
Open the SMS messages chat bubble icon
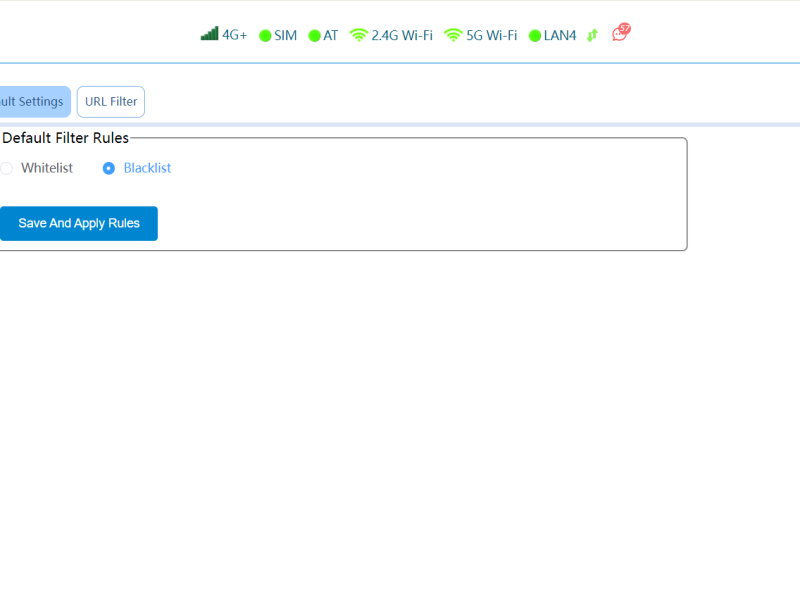click(x=619, y=35)
